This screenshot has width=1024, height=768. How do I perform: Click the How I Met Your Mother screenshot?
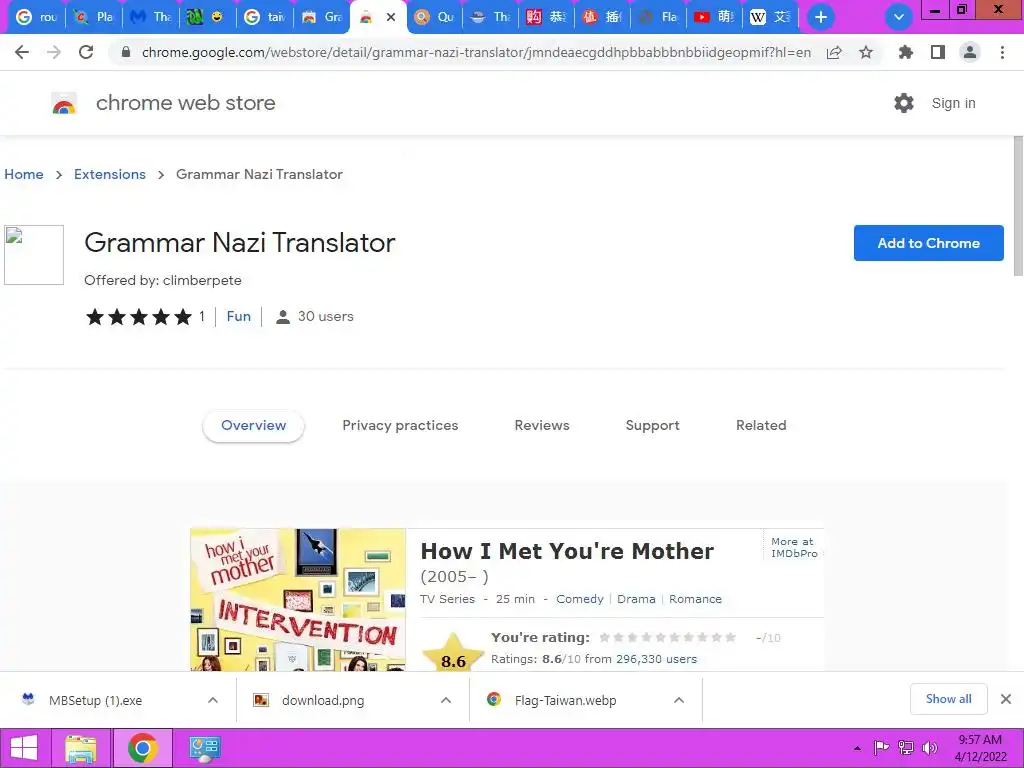(x=507, y=600)
